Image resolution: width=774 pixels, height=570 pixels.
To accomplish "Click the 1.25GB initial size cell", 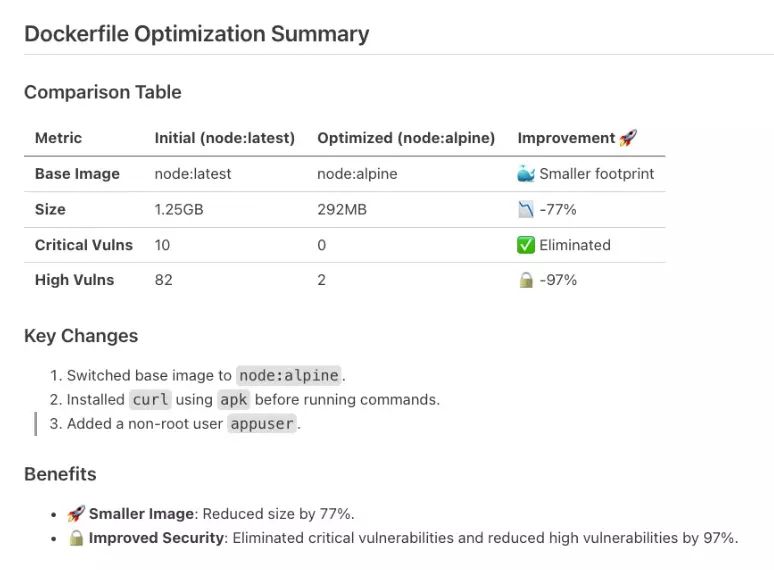I will (x=179, y=209).
